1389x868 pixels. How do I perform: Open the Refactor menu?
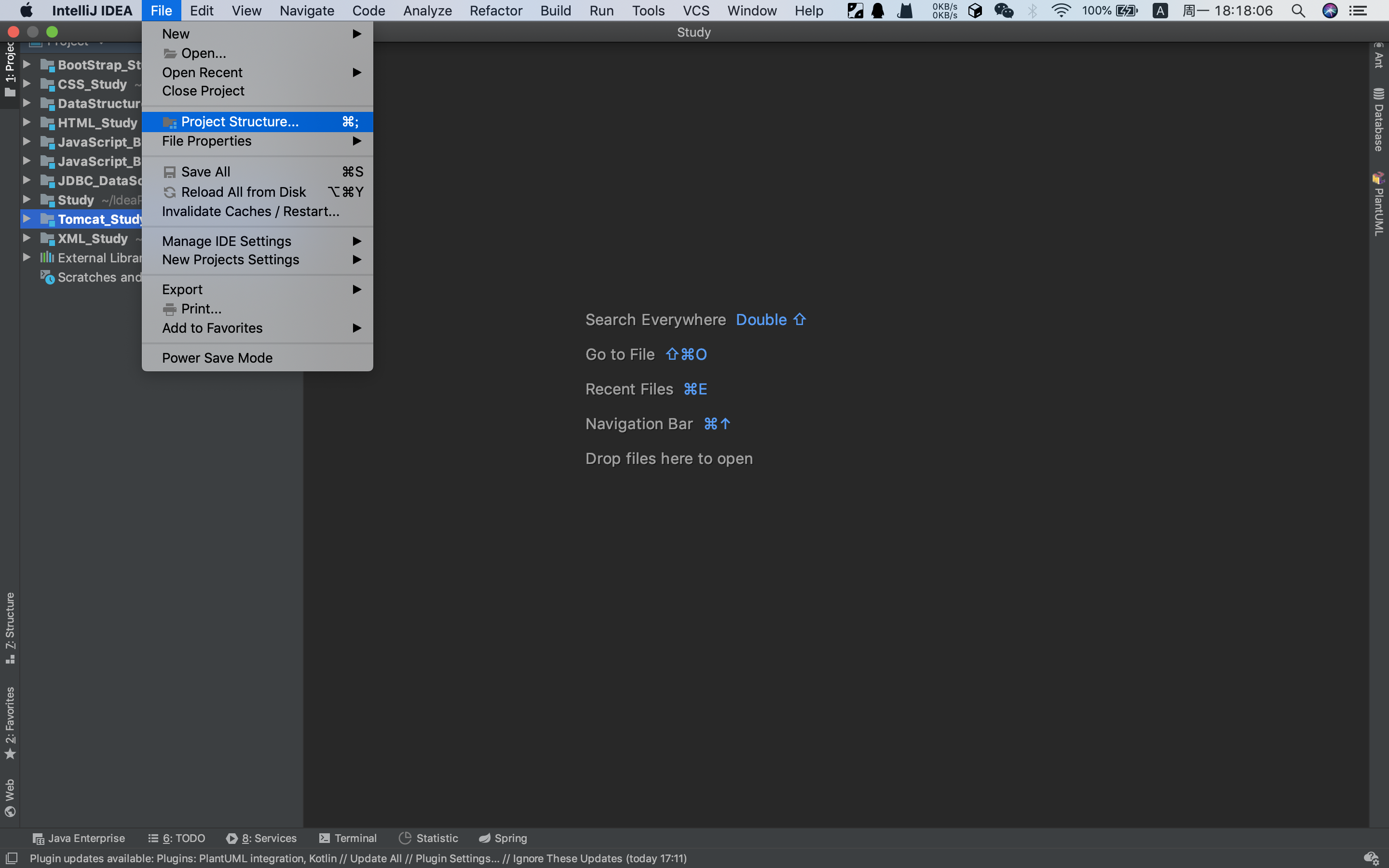point(495,10)
